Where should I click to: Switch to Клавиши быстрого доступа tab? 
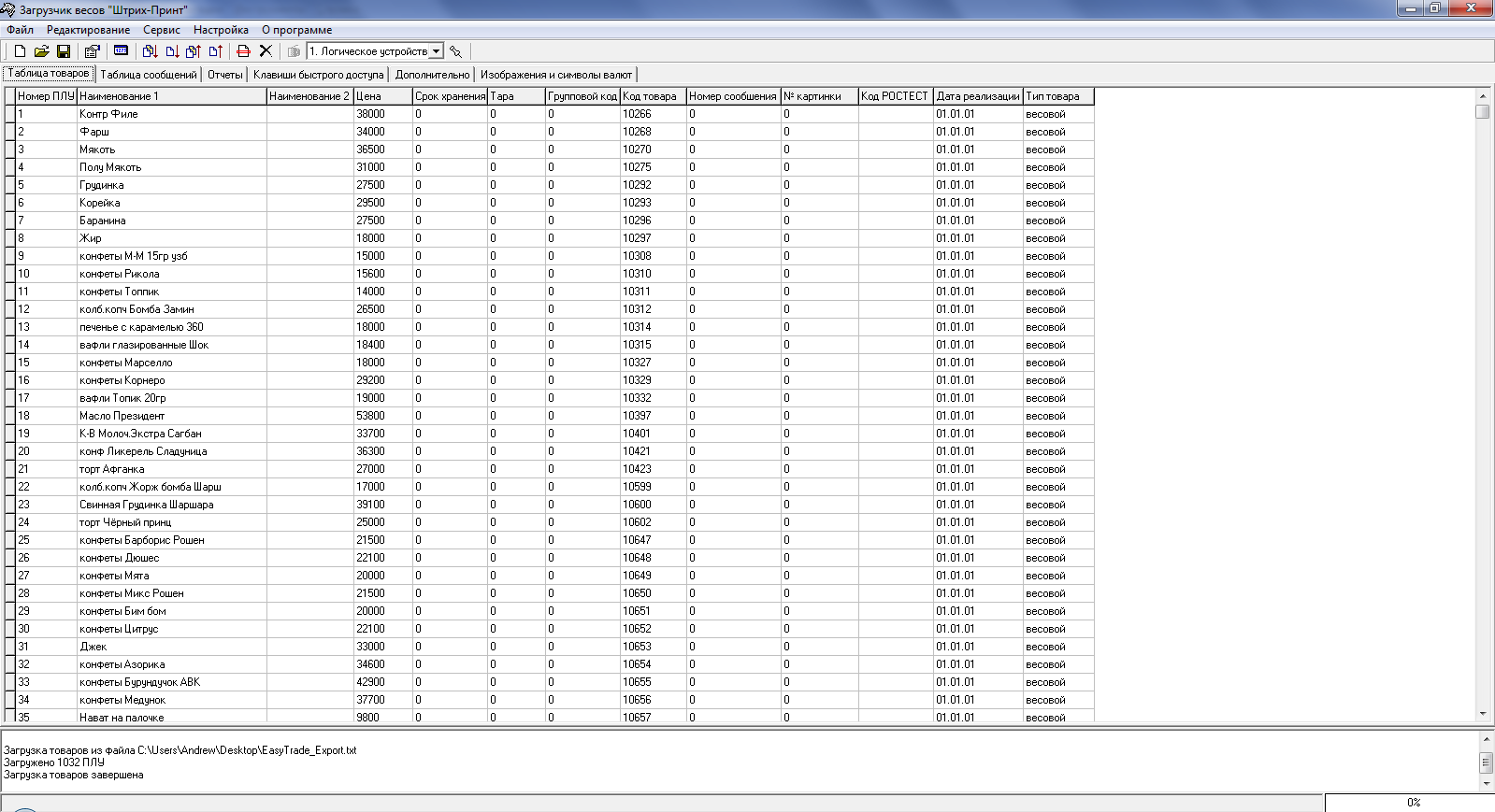click(x=318, y=75)
